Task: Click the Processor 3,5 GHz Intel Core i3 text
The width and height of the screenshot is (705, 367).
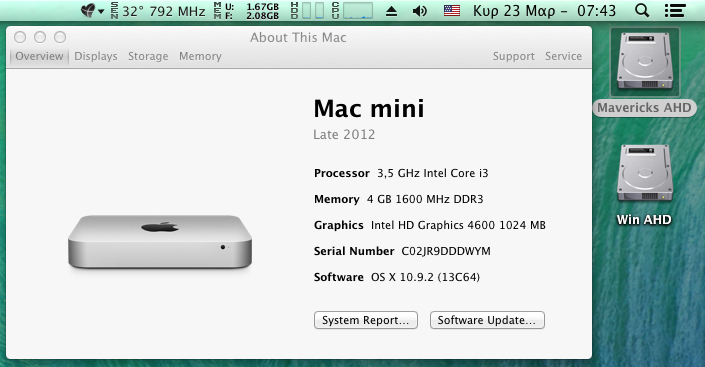Action: tap(433, 173)
